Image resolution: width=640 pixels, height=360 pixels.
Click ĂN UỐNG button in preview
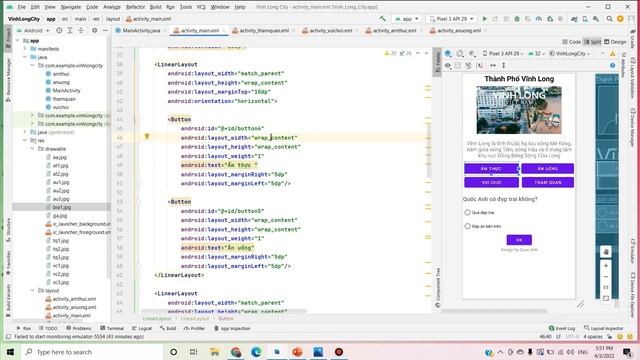coord(547,169)
